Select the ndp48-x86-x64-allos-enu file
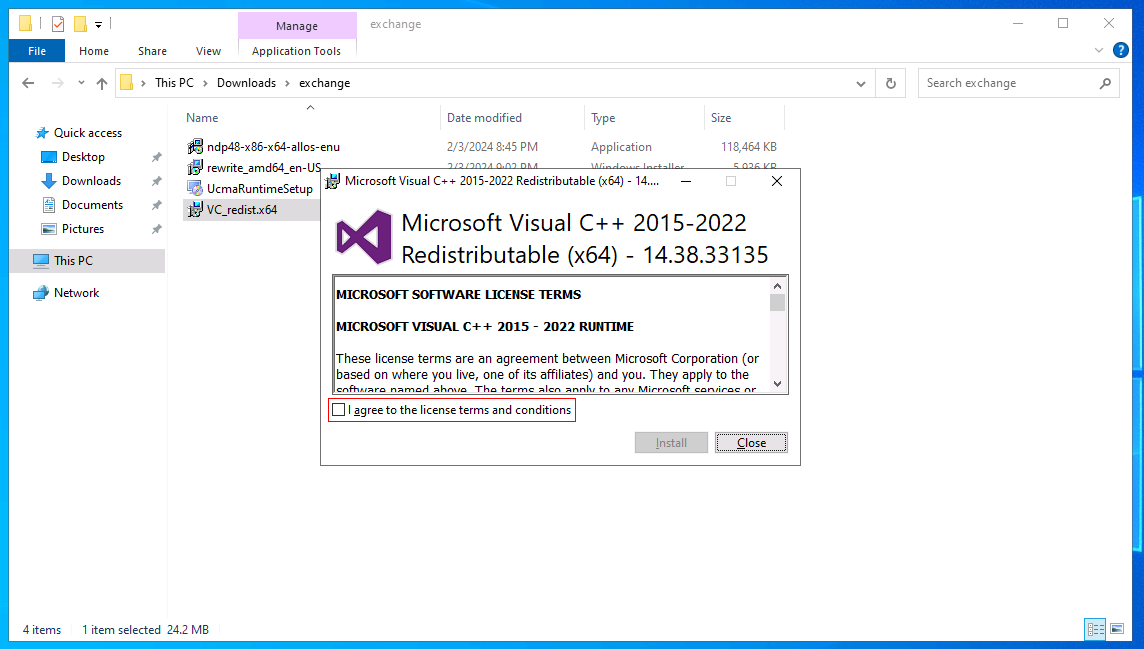This screenshot has height=649, width=1144. 273,147
